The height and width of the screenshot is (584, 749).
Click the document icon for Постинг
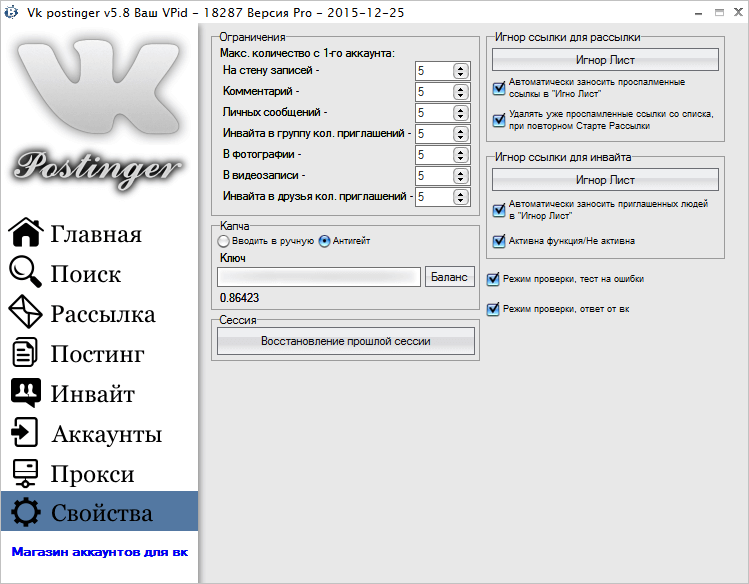pos(24,352)
